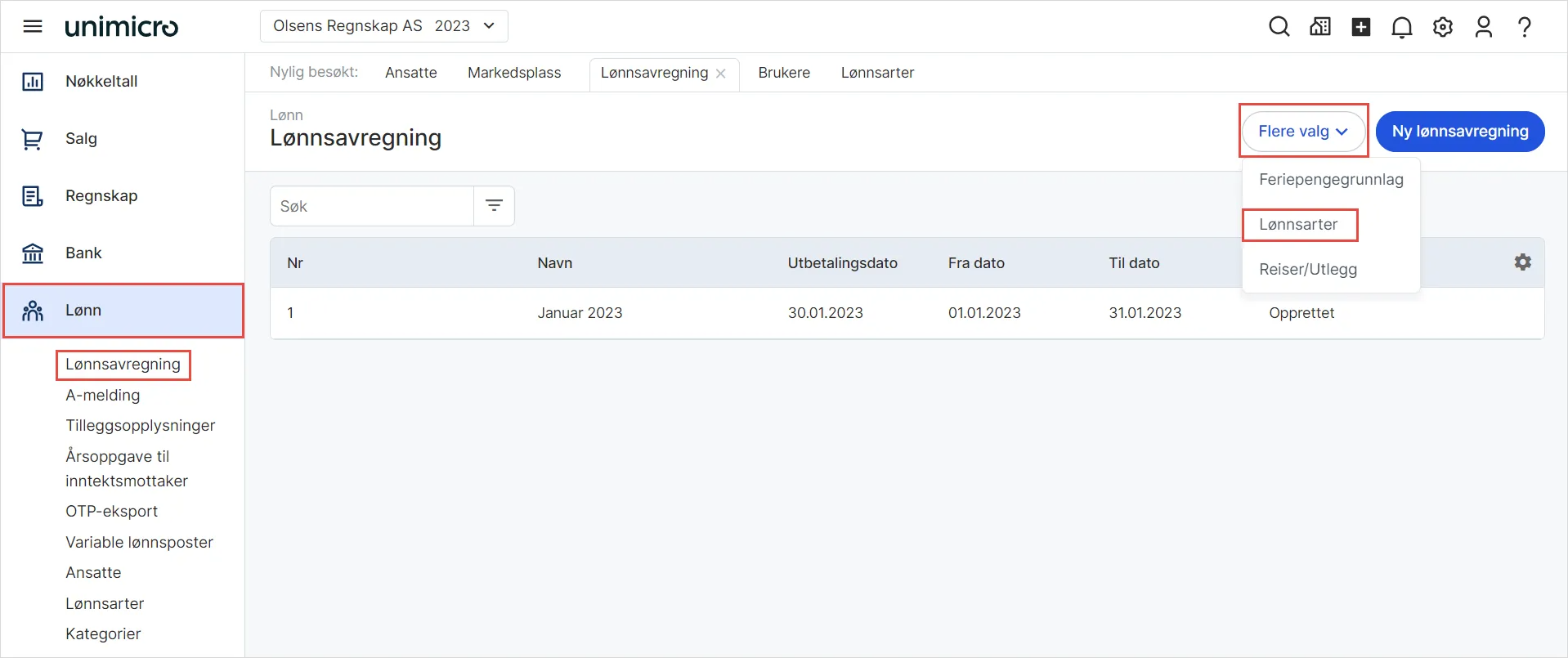Focus the Søk search field
This screenshot has width=1568, height=658.
point(372,206)
